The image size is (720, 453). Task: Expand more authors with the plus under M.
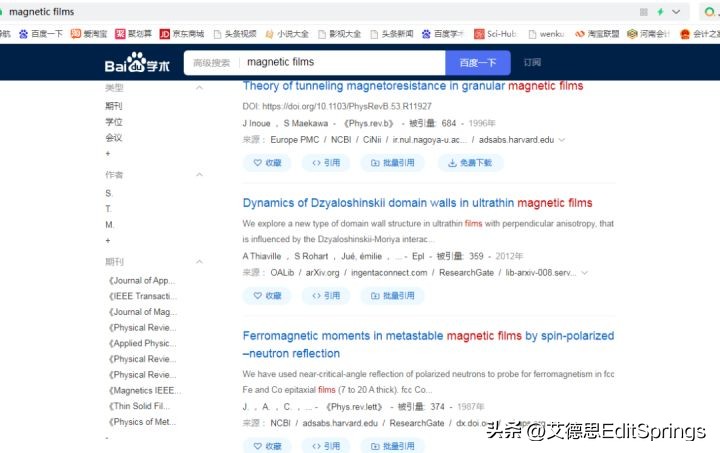[x=108, y=240]
